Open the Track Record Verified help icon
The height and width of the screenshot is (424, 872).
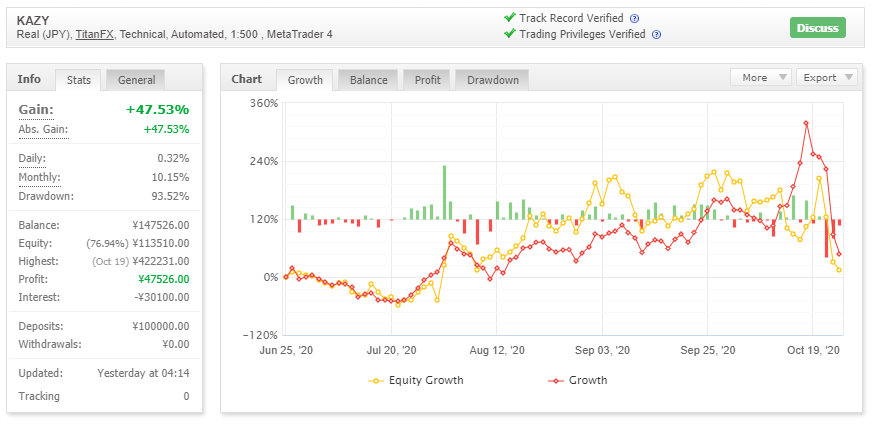[635, 18]
